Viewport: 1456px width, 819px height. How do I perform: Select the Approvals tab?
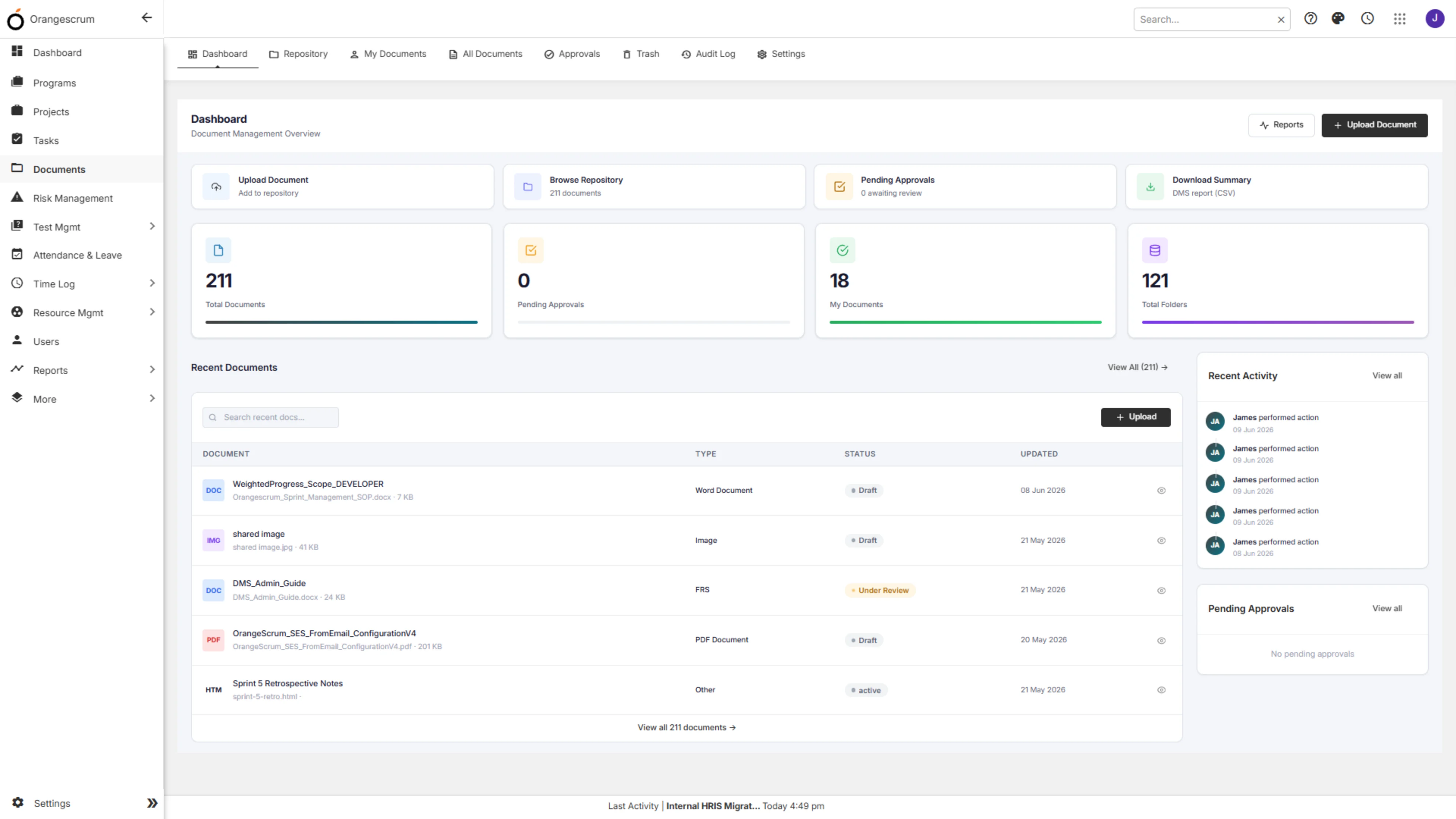(572, 54)
